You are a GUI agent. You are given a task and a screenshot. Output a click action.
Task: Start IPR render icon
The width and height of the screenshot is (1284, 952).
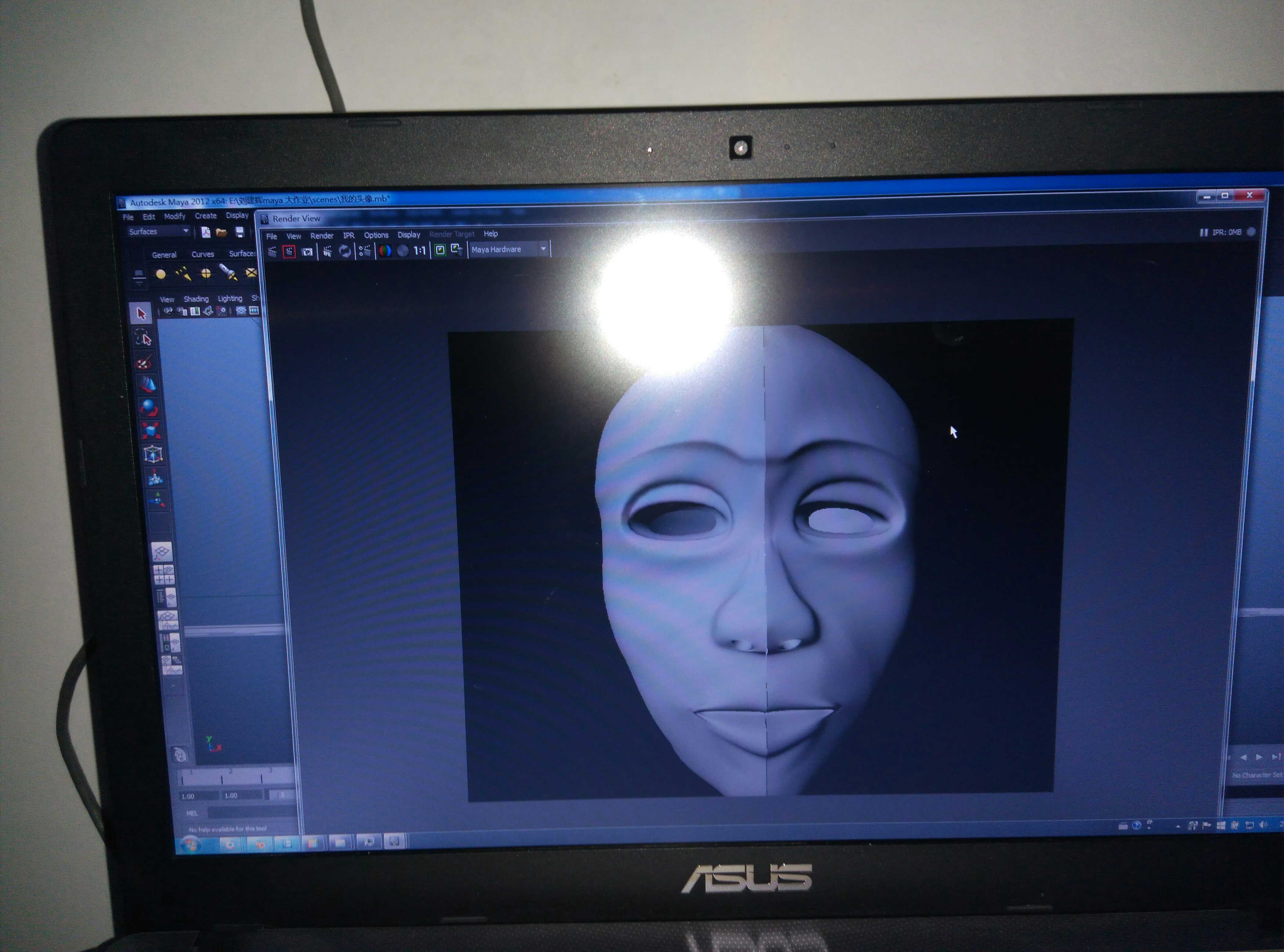[x=327, y=252]
